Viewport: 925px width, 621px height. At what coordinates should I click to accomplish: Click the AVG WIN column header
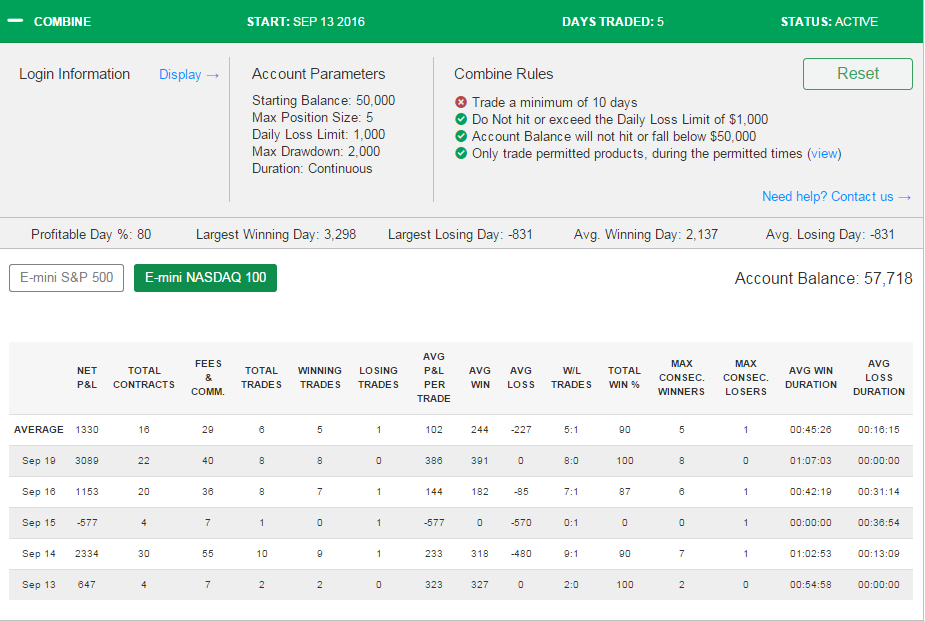pos(480,377)
